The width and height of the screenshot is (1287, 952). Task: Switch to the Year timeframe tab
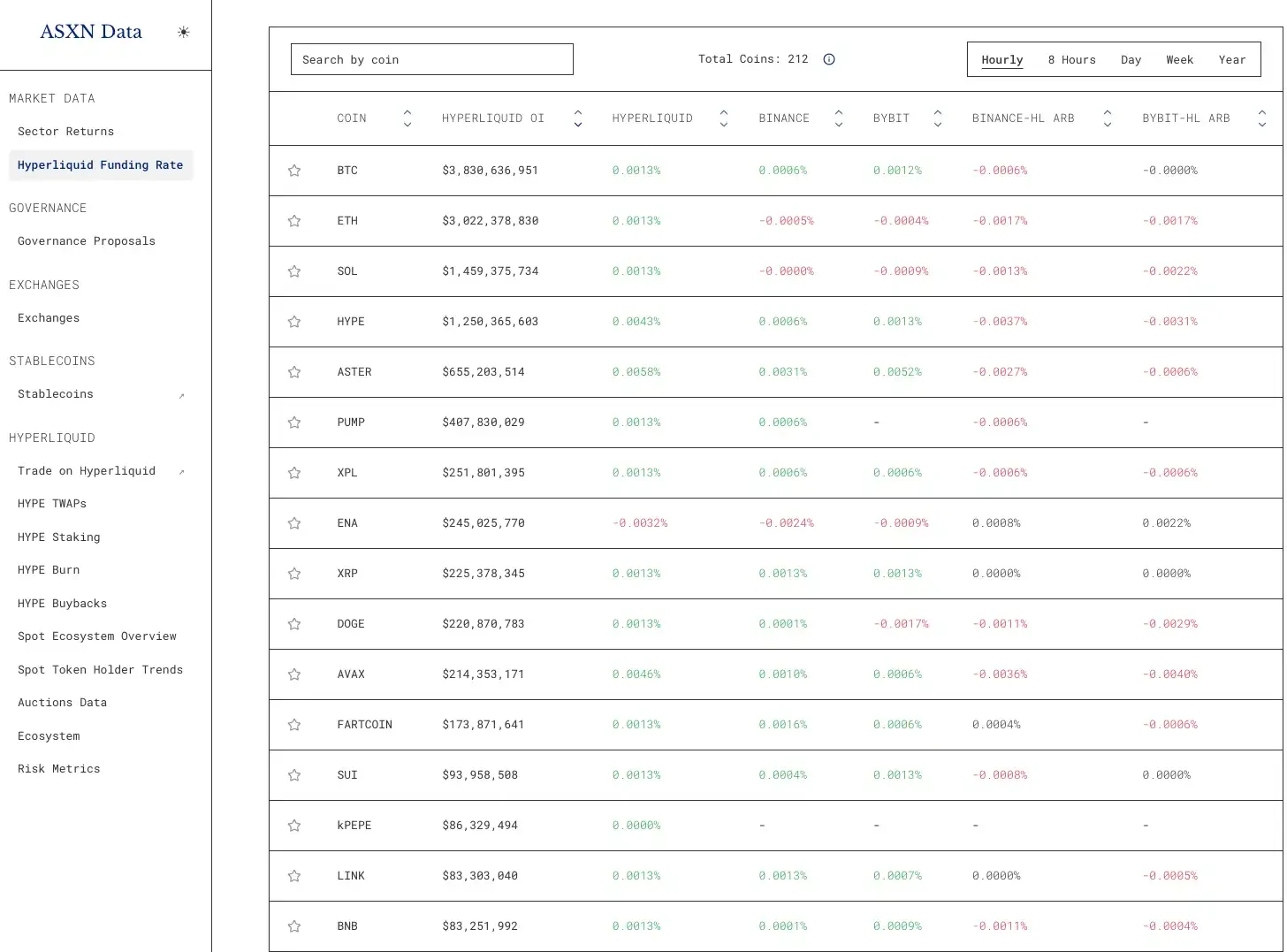[1232, 59]
